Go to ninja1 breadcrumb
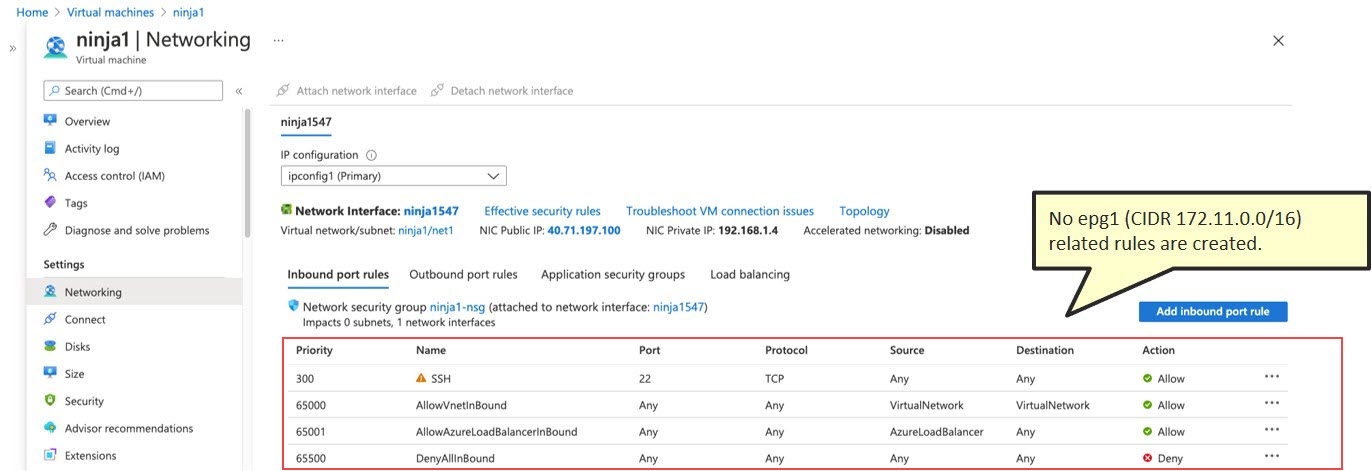 coord(188,12)
